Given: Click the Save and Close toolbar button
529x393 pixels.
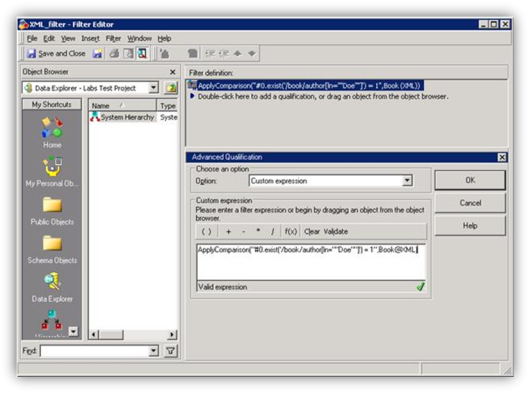Looking at the screenshot, I should (x=56, y=53).
